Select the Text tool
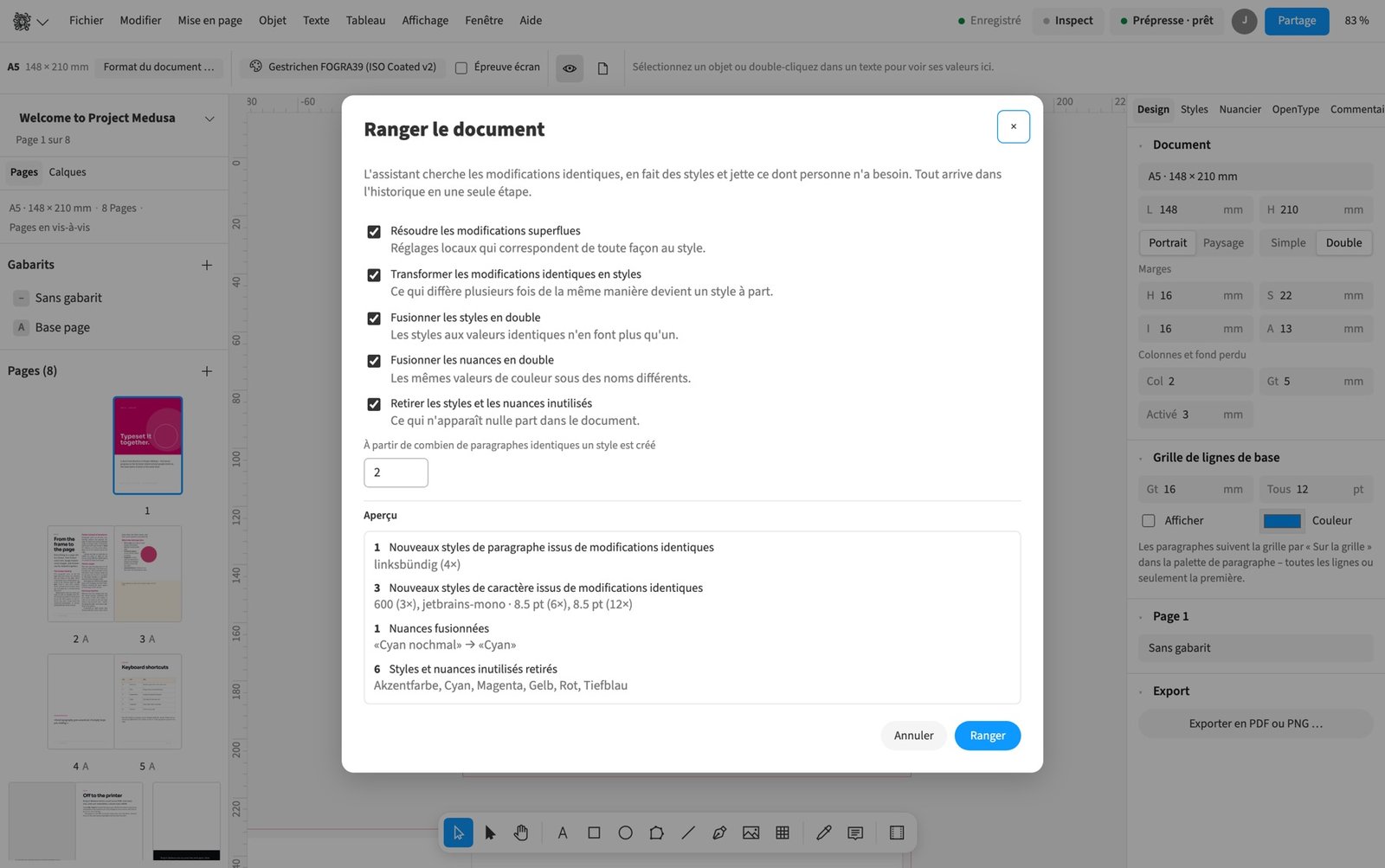Screen dimensions: 1385x868 click(563, 833)
